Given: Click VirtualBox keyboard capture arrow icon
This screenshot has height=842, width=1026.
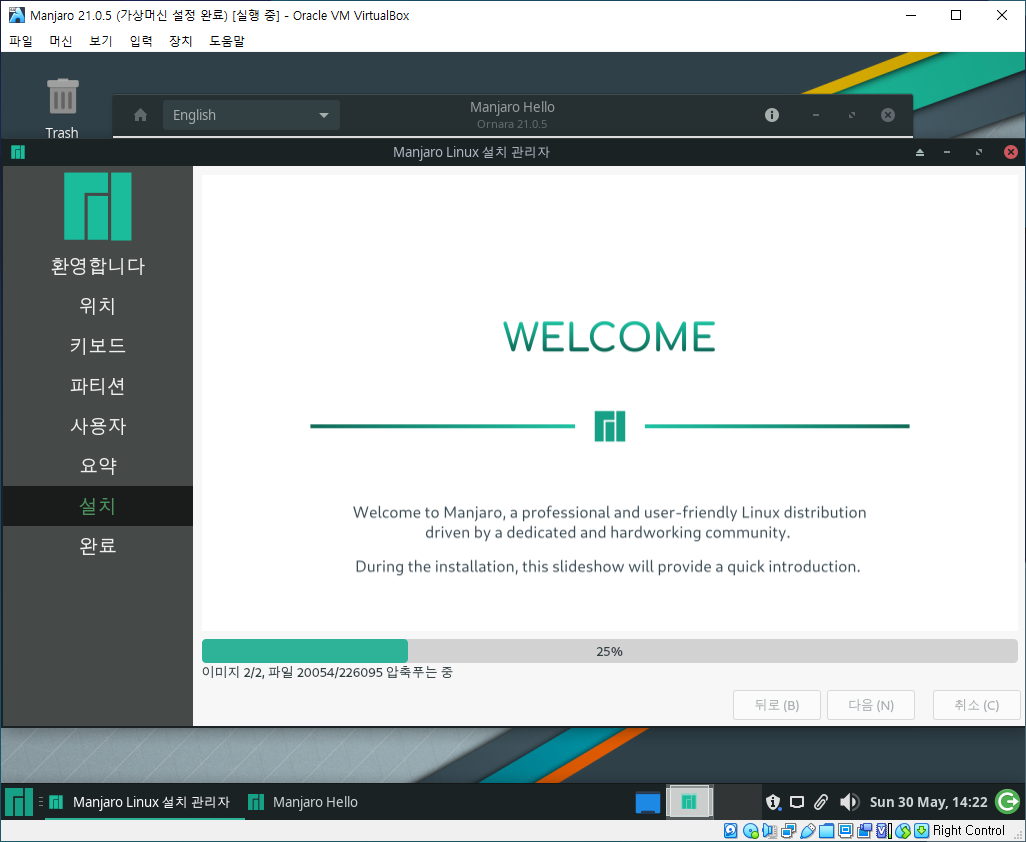Looking at the screenshot, I should pos(921,831).
